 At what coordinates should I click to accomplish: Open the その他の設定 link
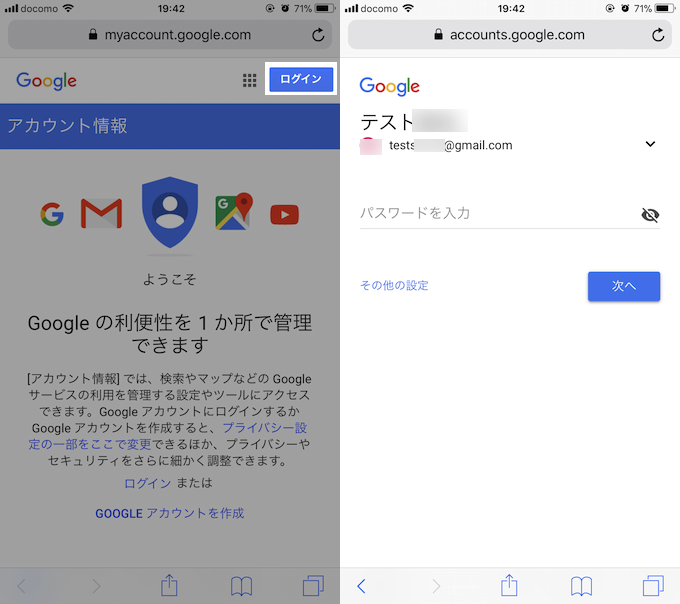coord(394,285)
